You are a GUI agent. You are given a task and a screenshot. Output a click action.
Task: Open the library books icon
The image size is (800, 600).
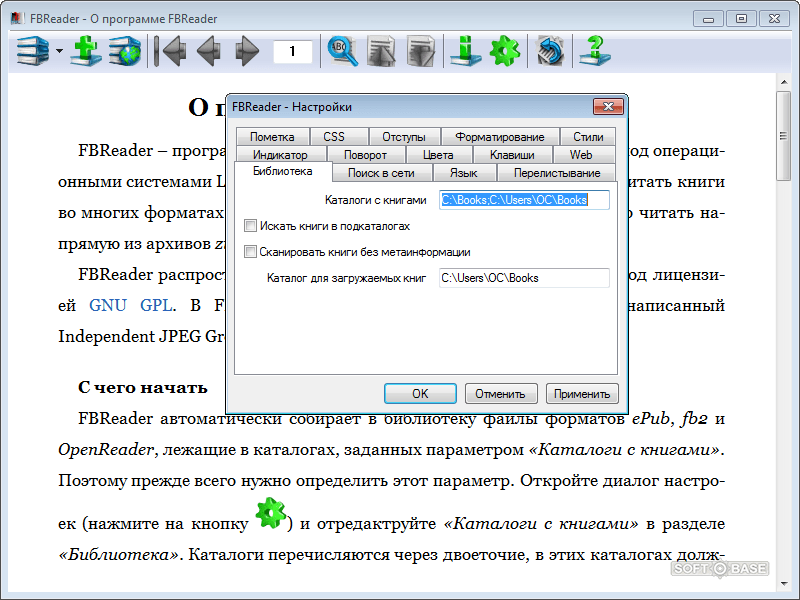[33, 51]
